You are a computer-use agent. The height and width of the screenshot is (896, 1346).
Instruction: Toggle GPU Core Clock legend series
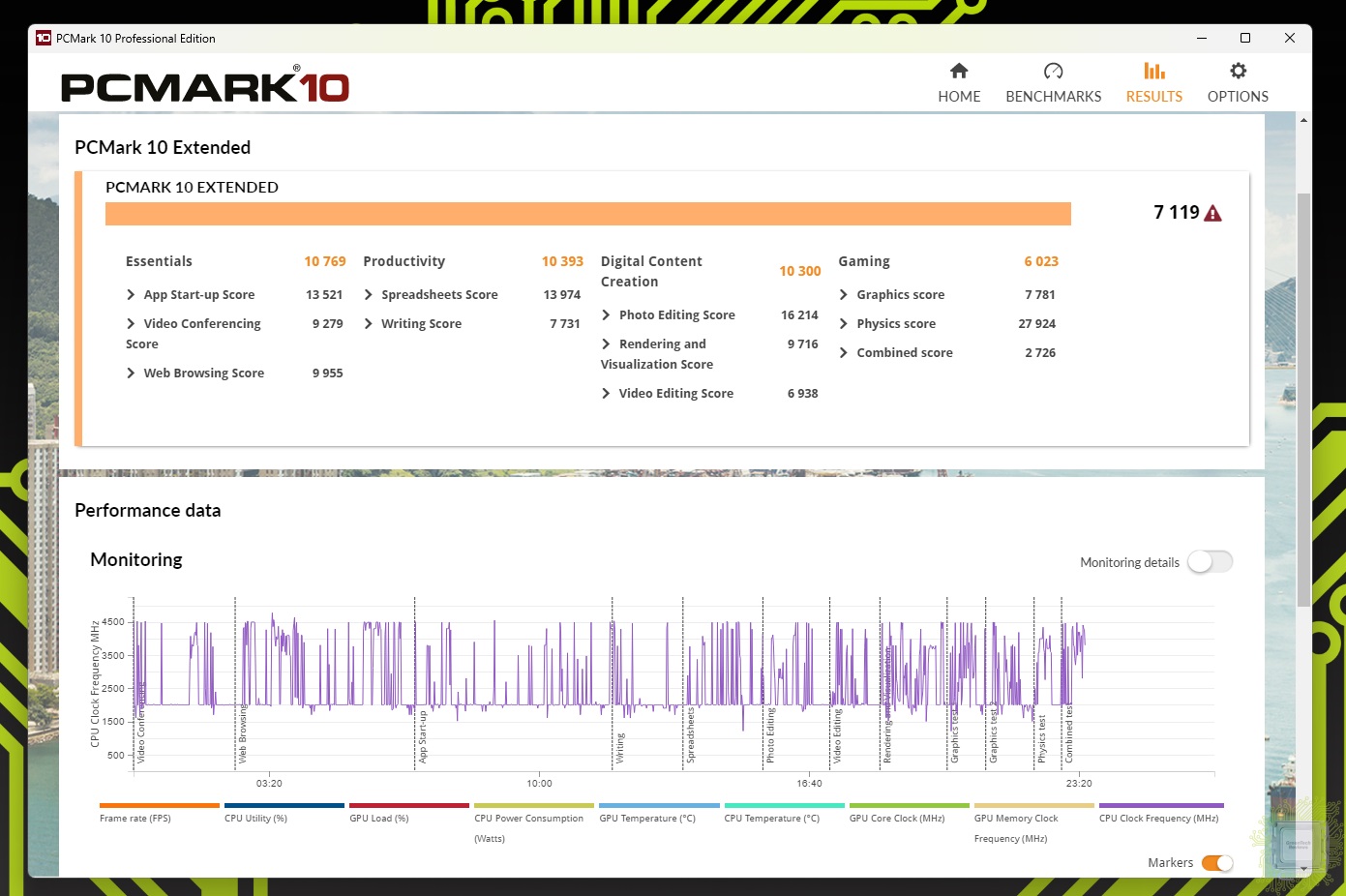click(909, 813)
